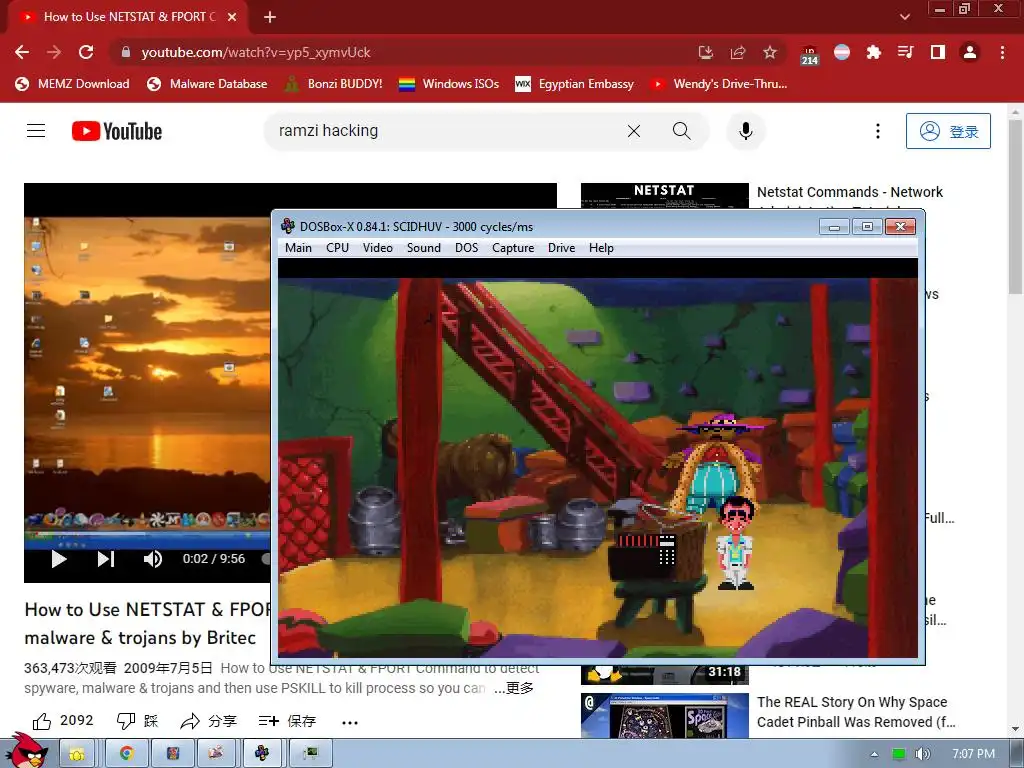Mute the video with the speaker icon

[x=153, y=559]
